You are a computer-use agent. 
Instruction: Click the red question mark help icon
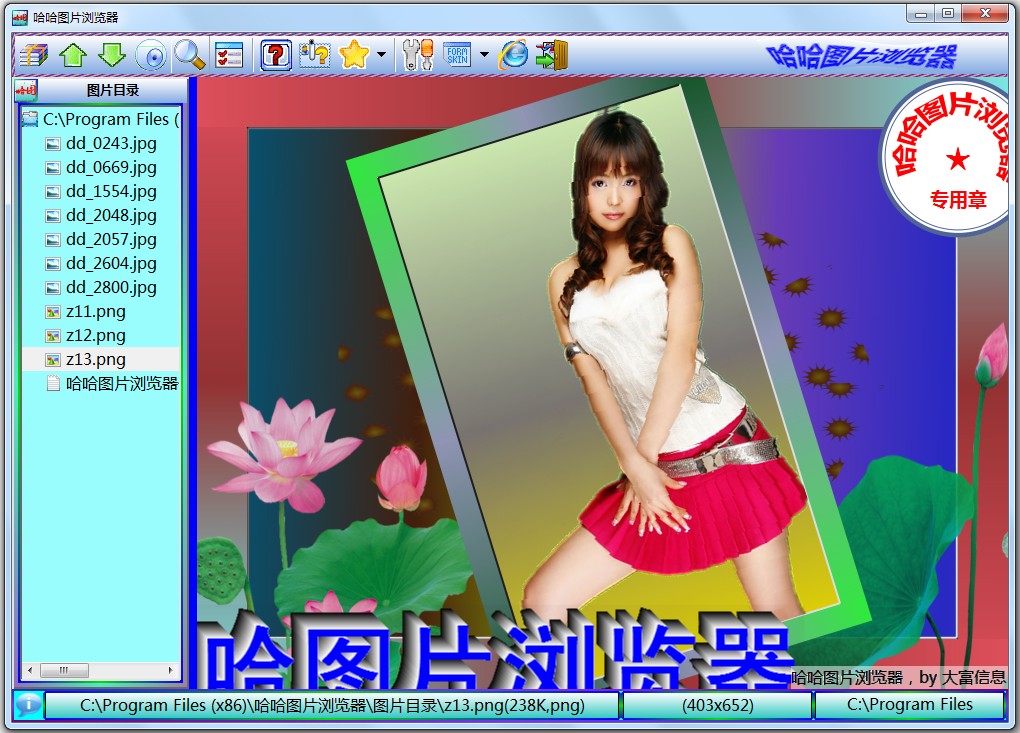click(x=275, y=54)
